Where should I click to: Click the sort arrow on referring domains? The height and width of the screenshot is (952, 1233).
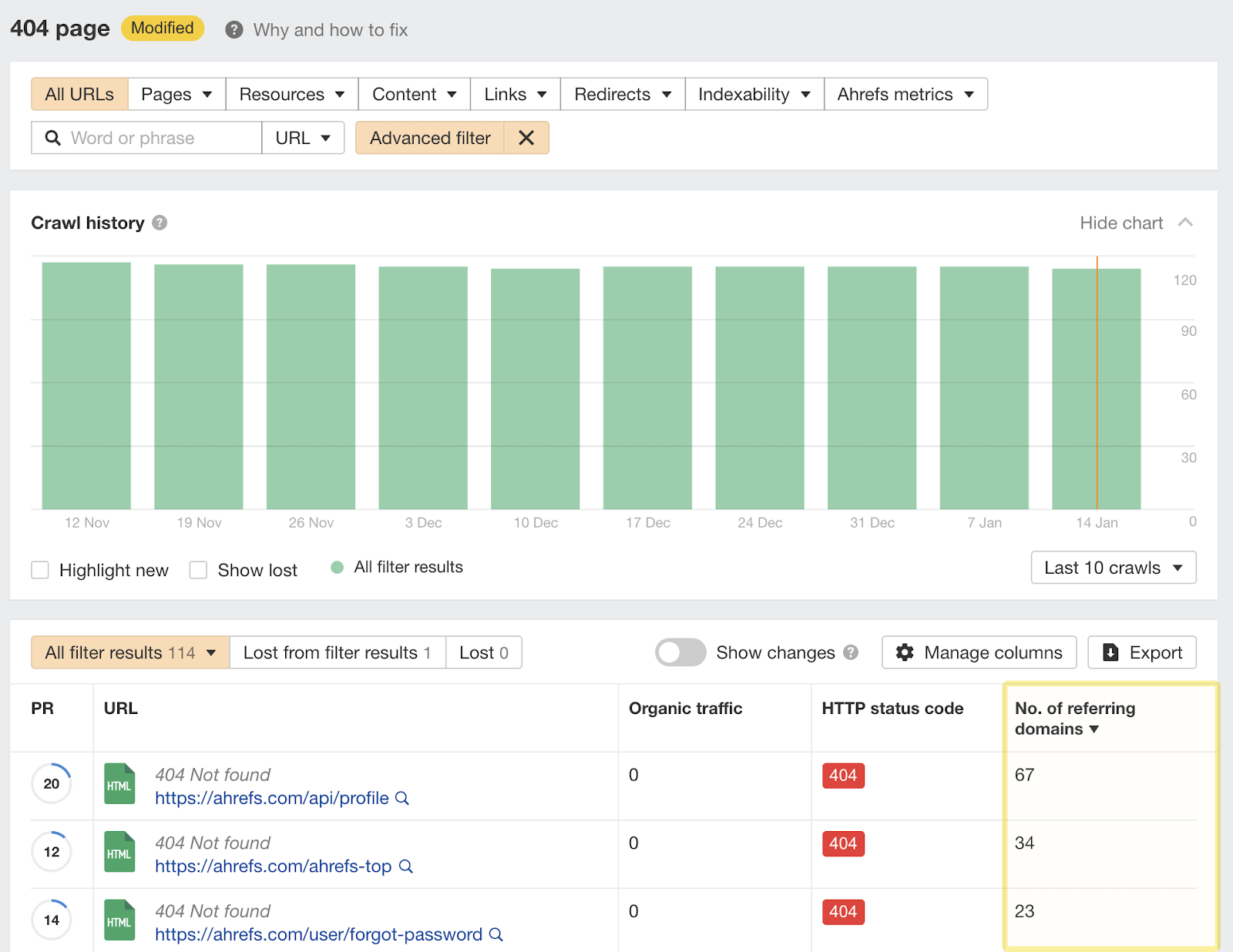point(1094,729)
